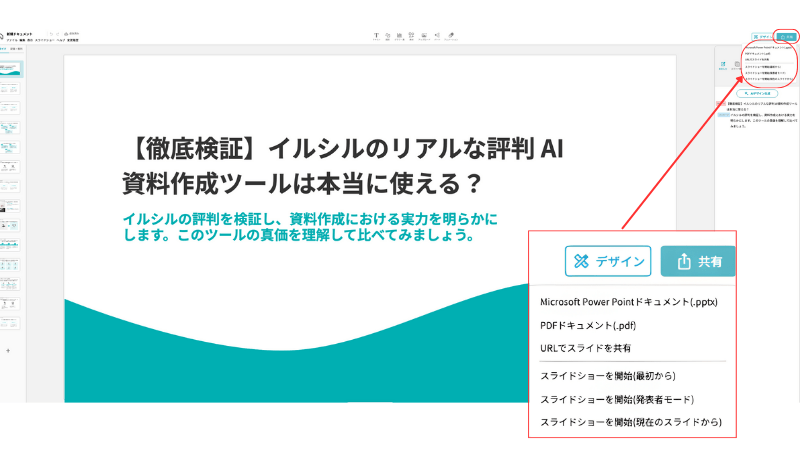The image size is (800, 450).
Task: Open the 変更履歴 menu item
Action: pos(73,40)
